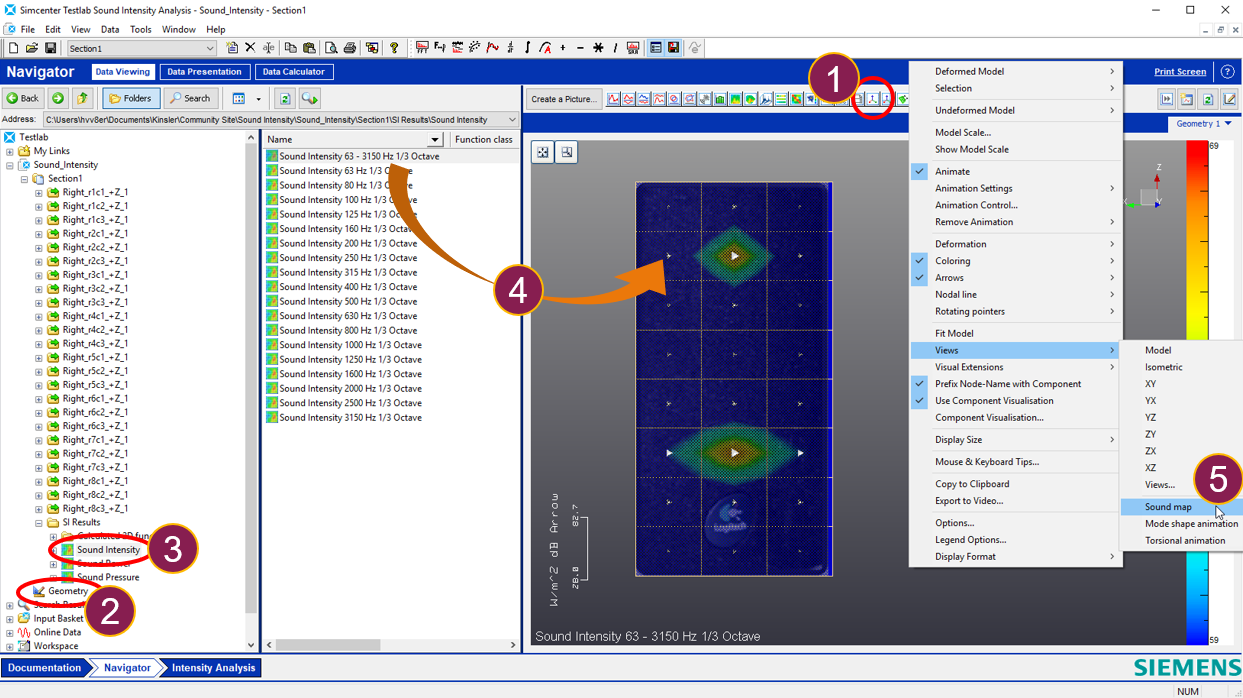Open the Help question mark icon
Image resolution: width=1243 pixels, height=698 pixels.
coord(394,48)
